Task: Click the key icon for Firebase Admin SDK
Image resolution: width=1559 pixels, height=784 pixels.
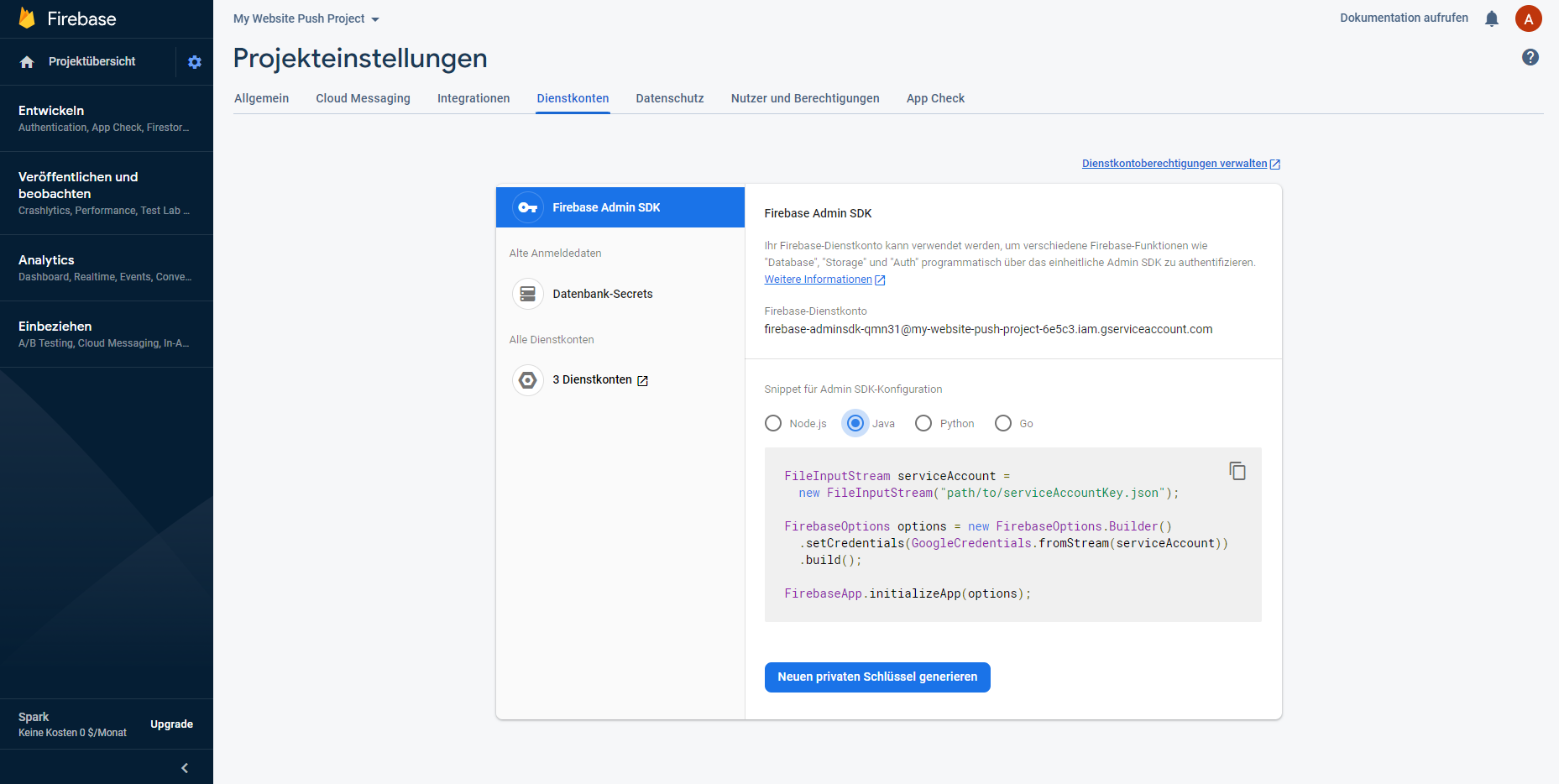Action: click(528, 207)
